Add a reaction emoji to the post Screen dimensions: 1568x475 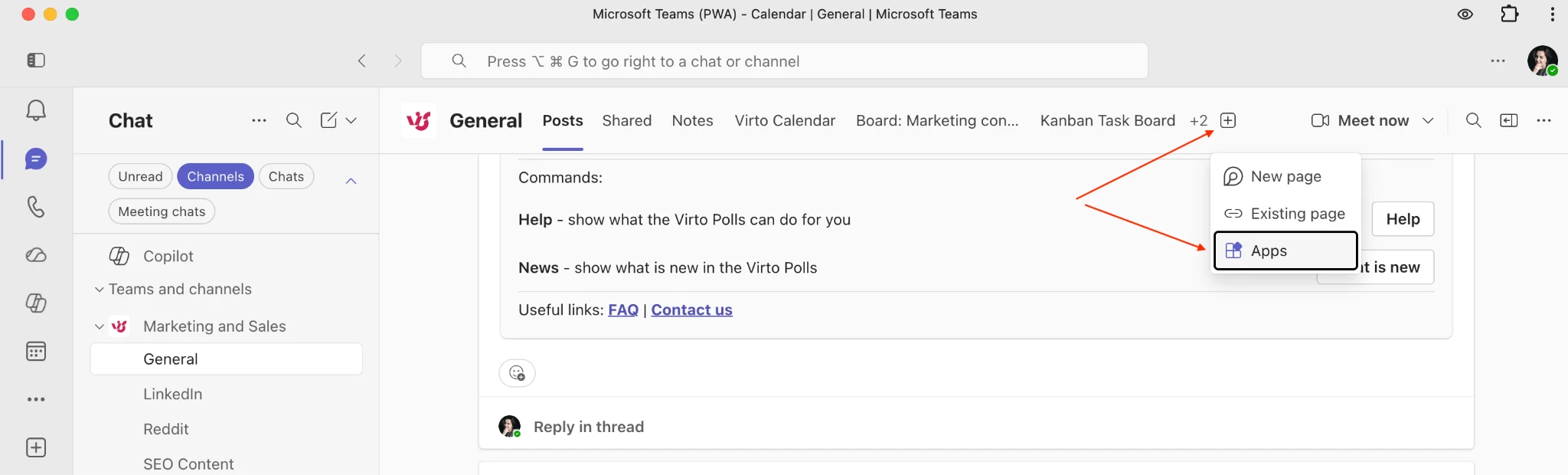pyautogui.click(x=517, y=373)
